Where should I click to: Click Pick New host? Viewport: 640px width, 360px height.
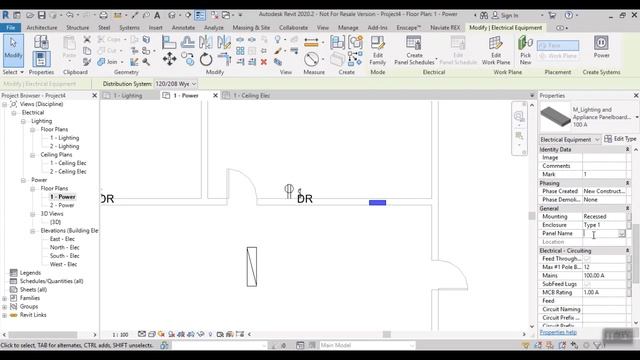pos(525,50)
